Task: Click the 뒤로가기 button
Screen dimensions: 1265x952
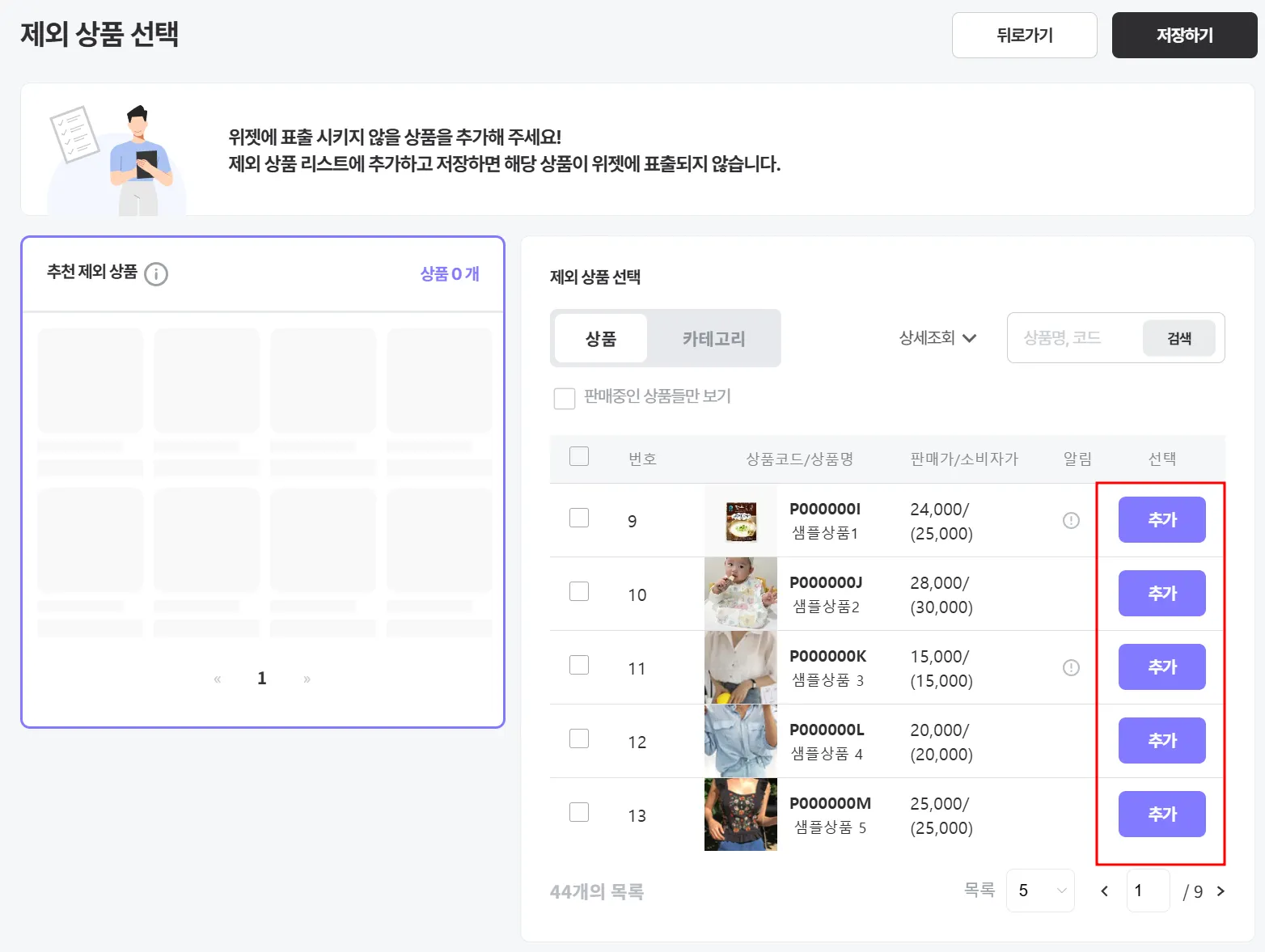Action: click(x=1025, y=35)
